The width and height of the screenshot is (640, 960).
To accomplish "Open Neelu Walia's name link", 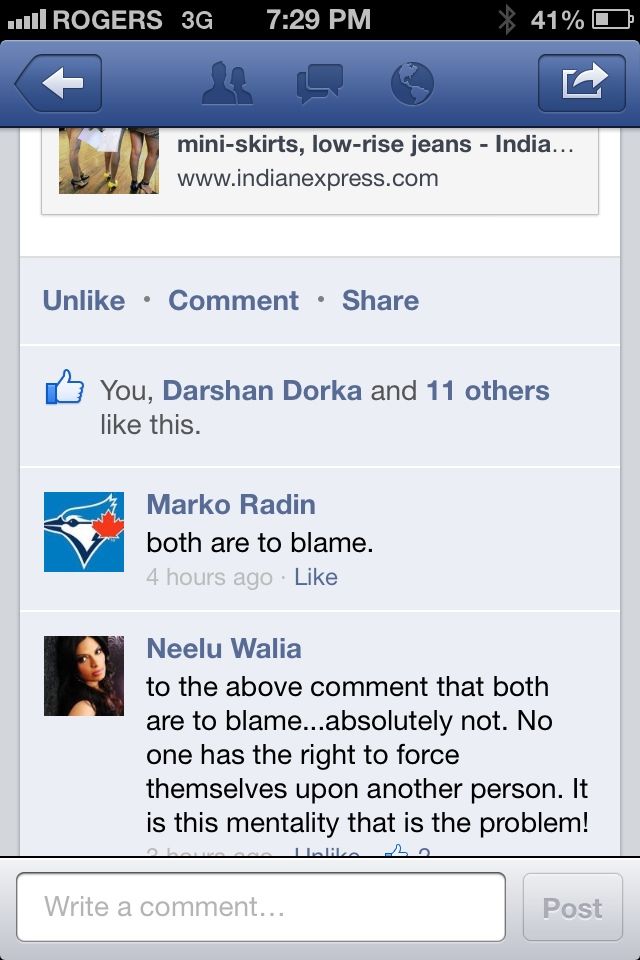I will 224,648.
